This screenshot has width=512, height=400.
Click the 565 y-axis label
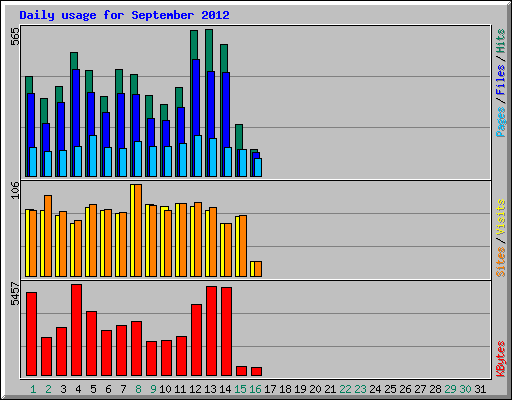[x=15, y=36]
